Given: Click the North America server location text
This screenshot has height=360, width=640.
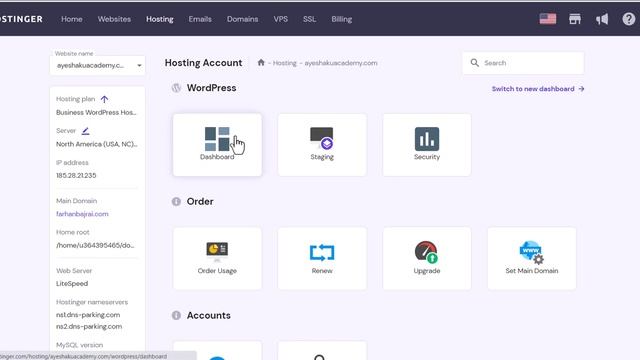Looking at the screenshot, I should coord(97,144).
